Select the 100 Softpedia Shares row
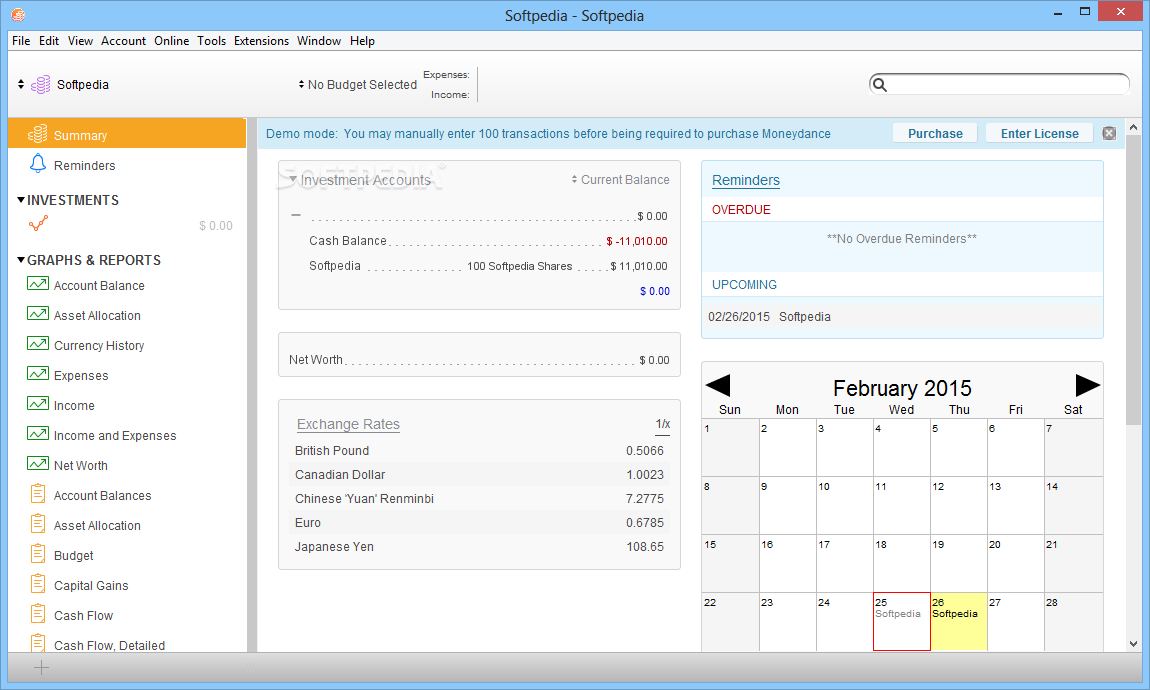Screen dimensions: 1150x690 click(488, 266)
